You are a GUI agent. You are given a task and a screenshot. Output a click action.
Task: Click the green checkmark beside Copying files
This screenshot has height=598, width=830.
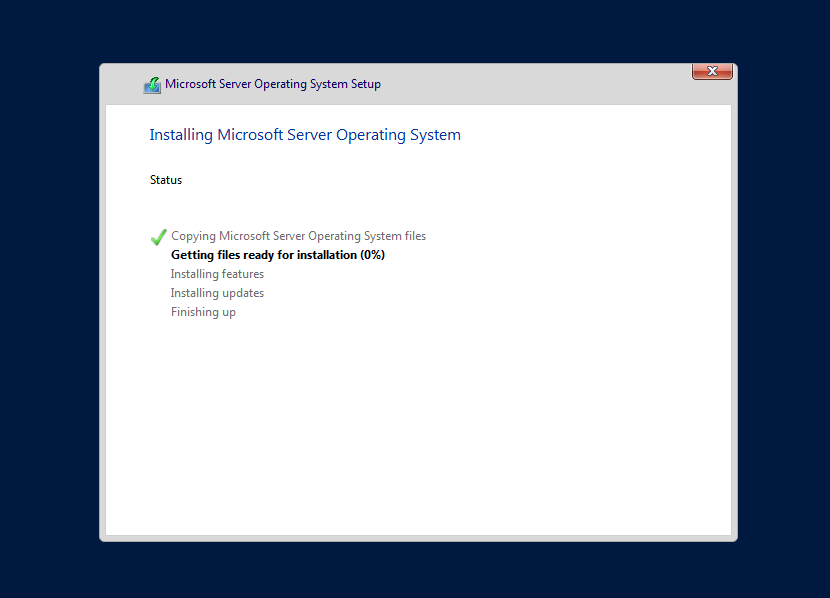159,237
